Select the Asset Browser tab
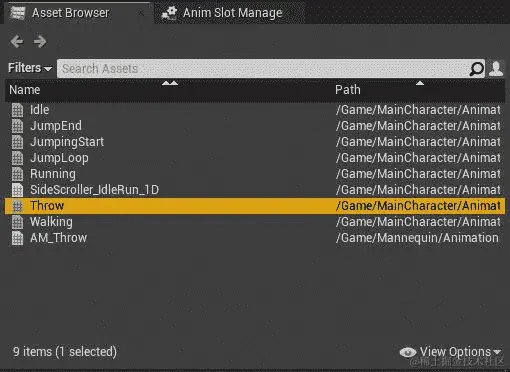This screenshot has height=372, width=510. [x=71, y=13]
